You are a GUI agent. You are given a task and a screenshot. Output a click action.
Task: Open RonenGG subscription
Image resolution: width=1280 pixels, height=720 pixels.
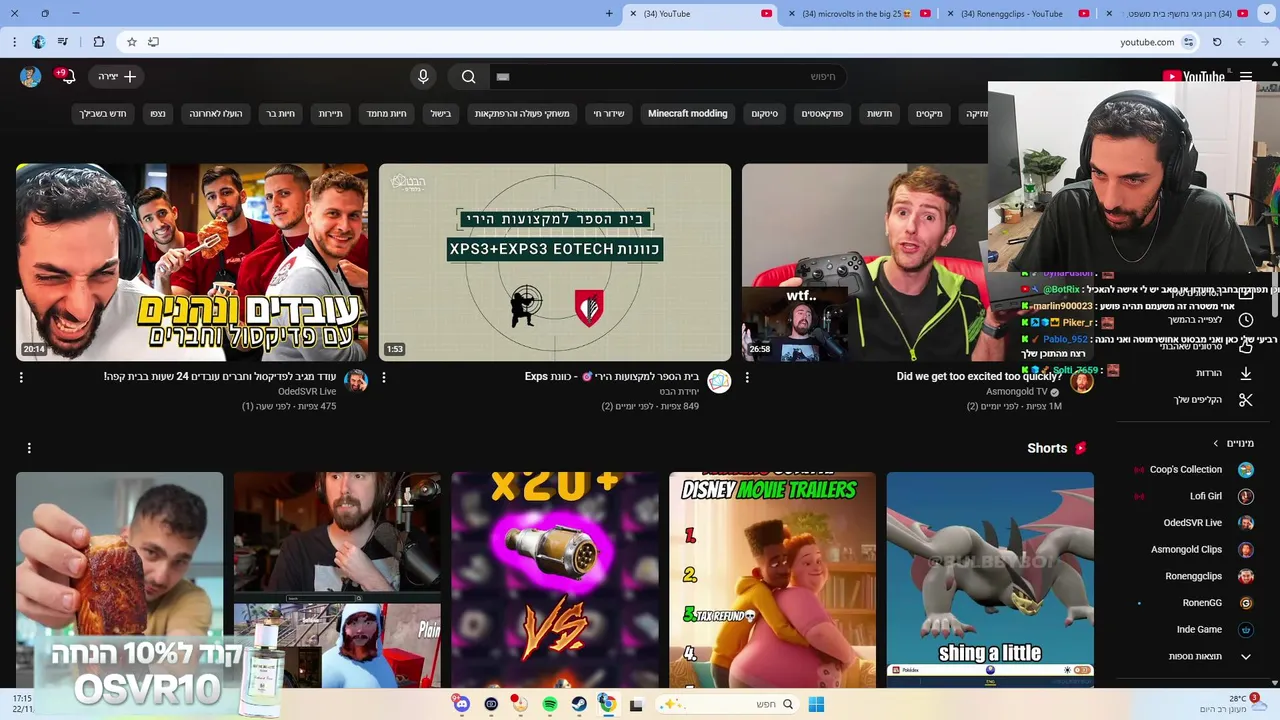(x=1191, y=603)
